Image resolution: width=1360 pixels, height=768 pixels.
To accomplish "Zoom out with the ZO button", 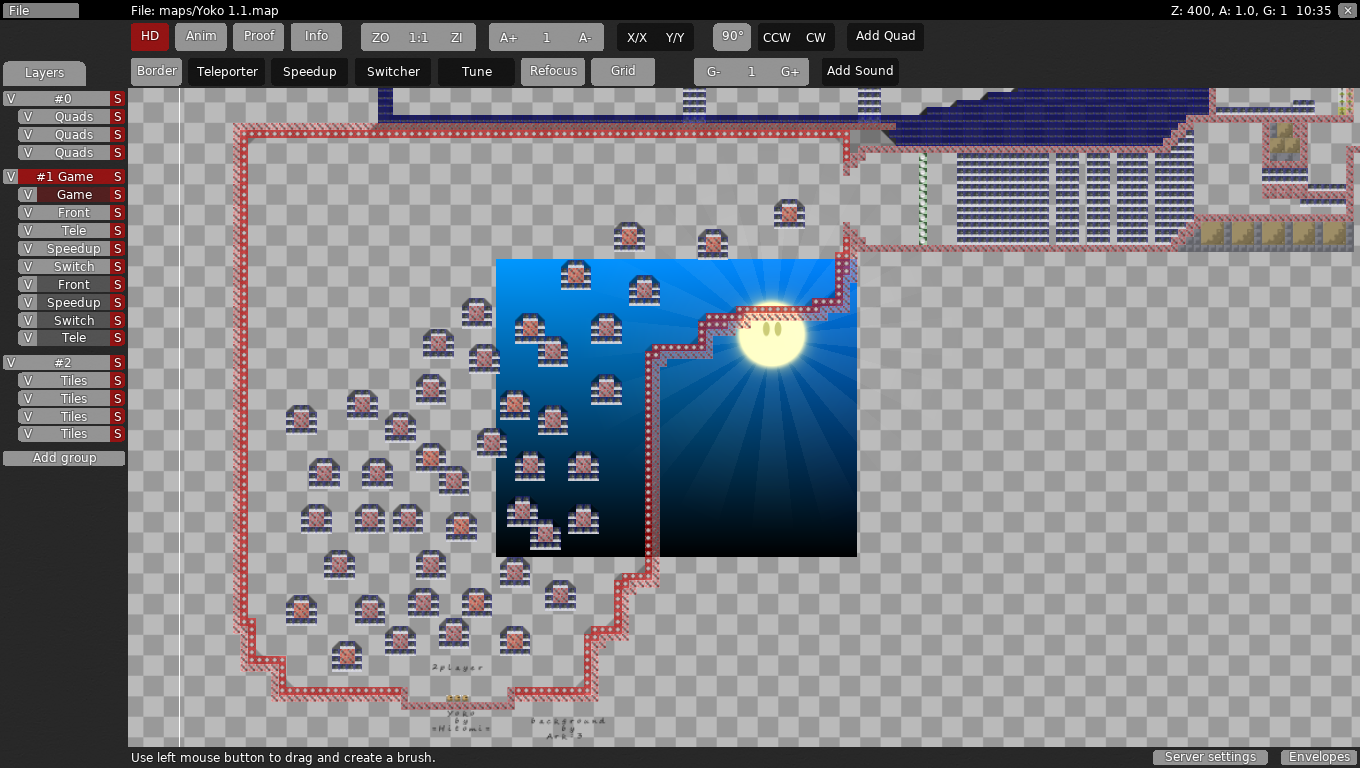I will (380, 37).
